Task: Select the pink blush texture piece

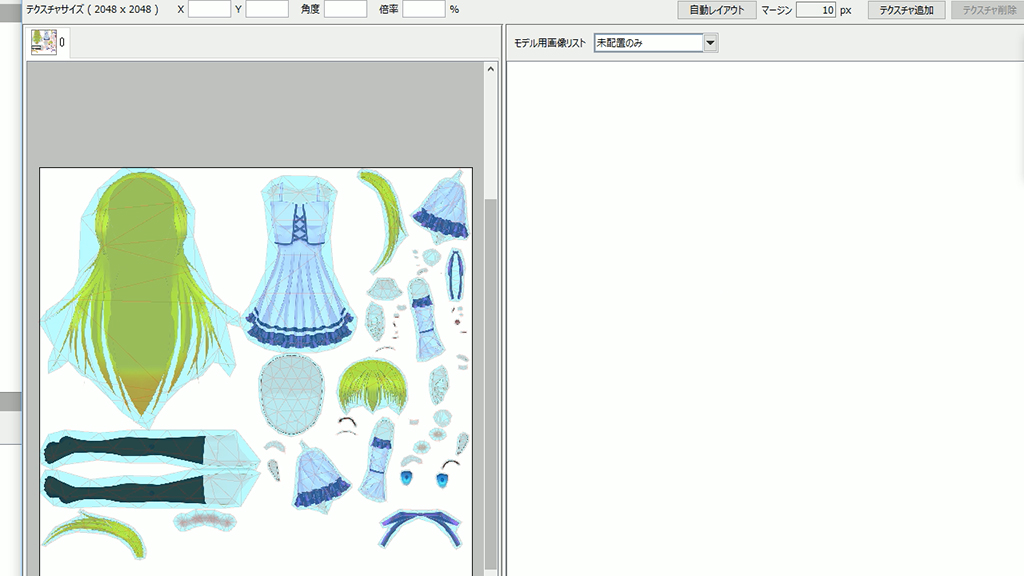Action: click(205, 520)
